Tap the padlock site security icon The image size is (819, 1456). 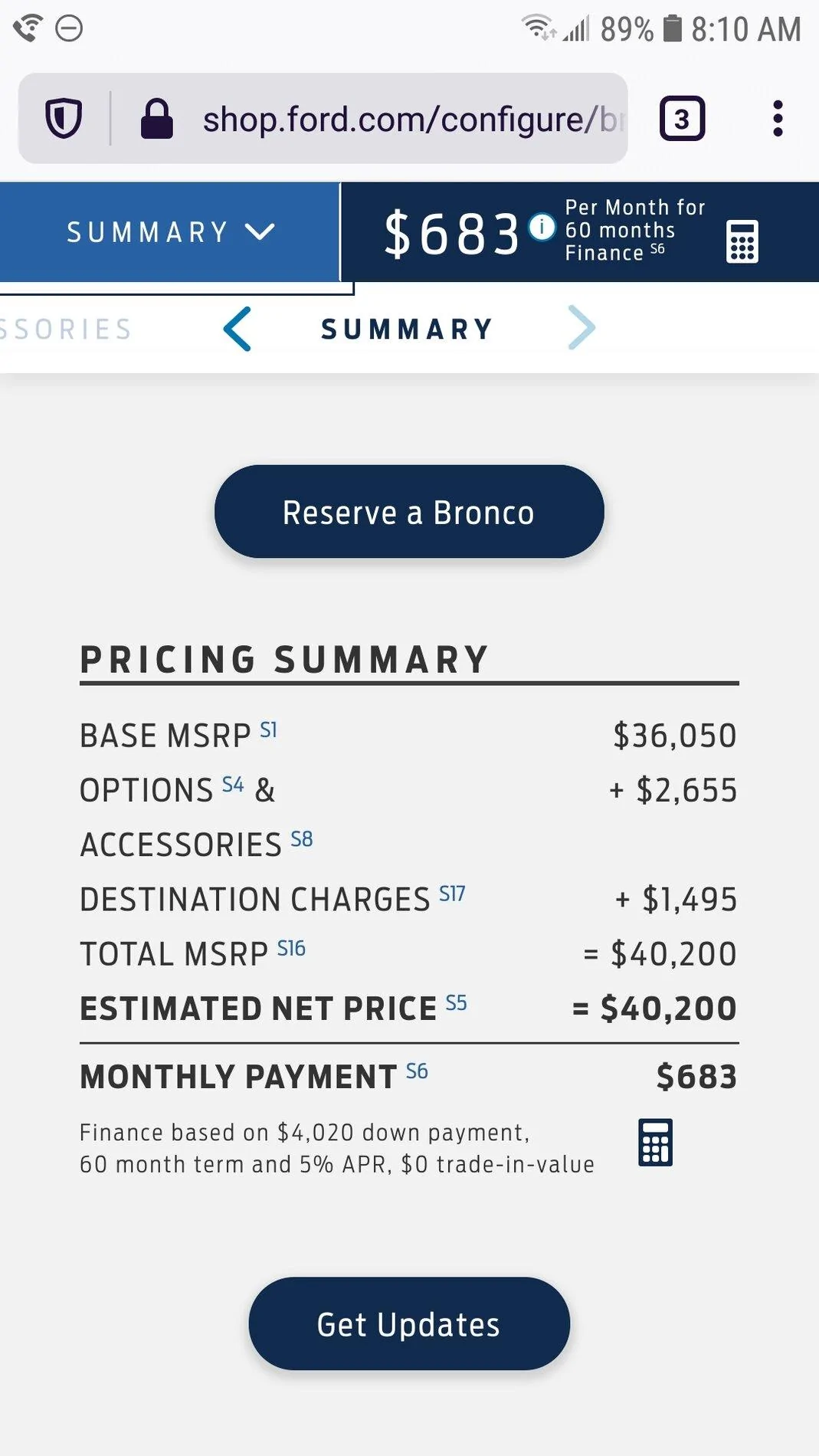pyautogui.click(x=156, y=119)
